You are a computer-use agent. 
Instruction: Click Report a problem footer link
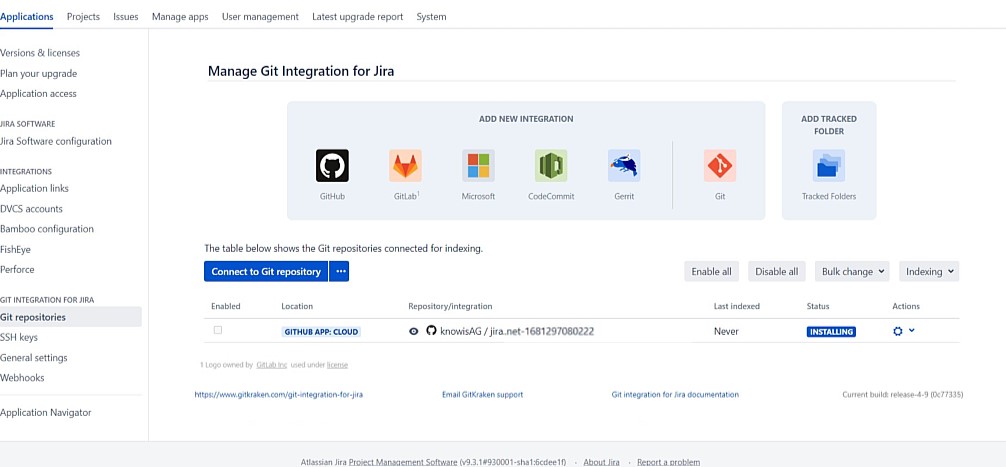669,462
